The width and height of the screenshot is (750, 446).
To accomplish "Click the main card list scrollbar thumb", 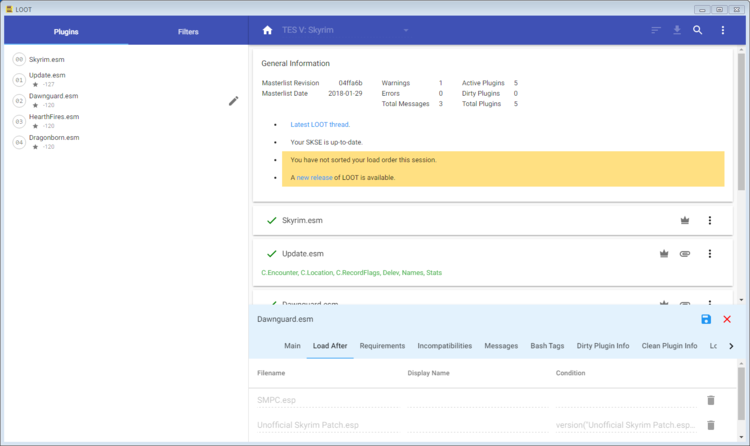I will coord(741,122).
